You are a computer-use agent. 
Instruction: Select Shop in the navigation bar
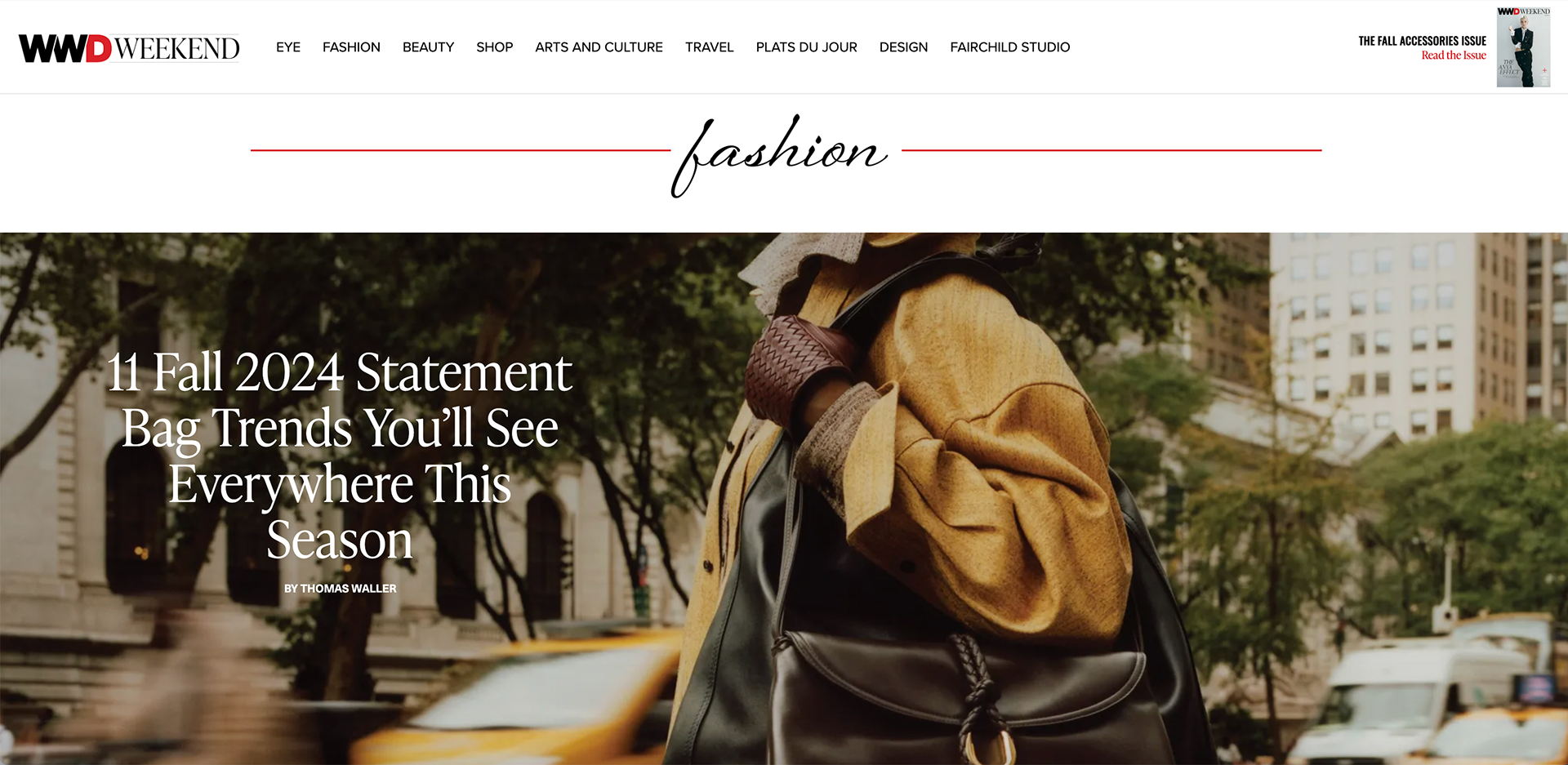point(495,47)
